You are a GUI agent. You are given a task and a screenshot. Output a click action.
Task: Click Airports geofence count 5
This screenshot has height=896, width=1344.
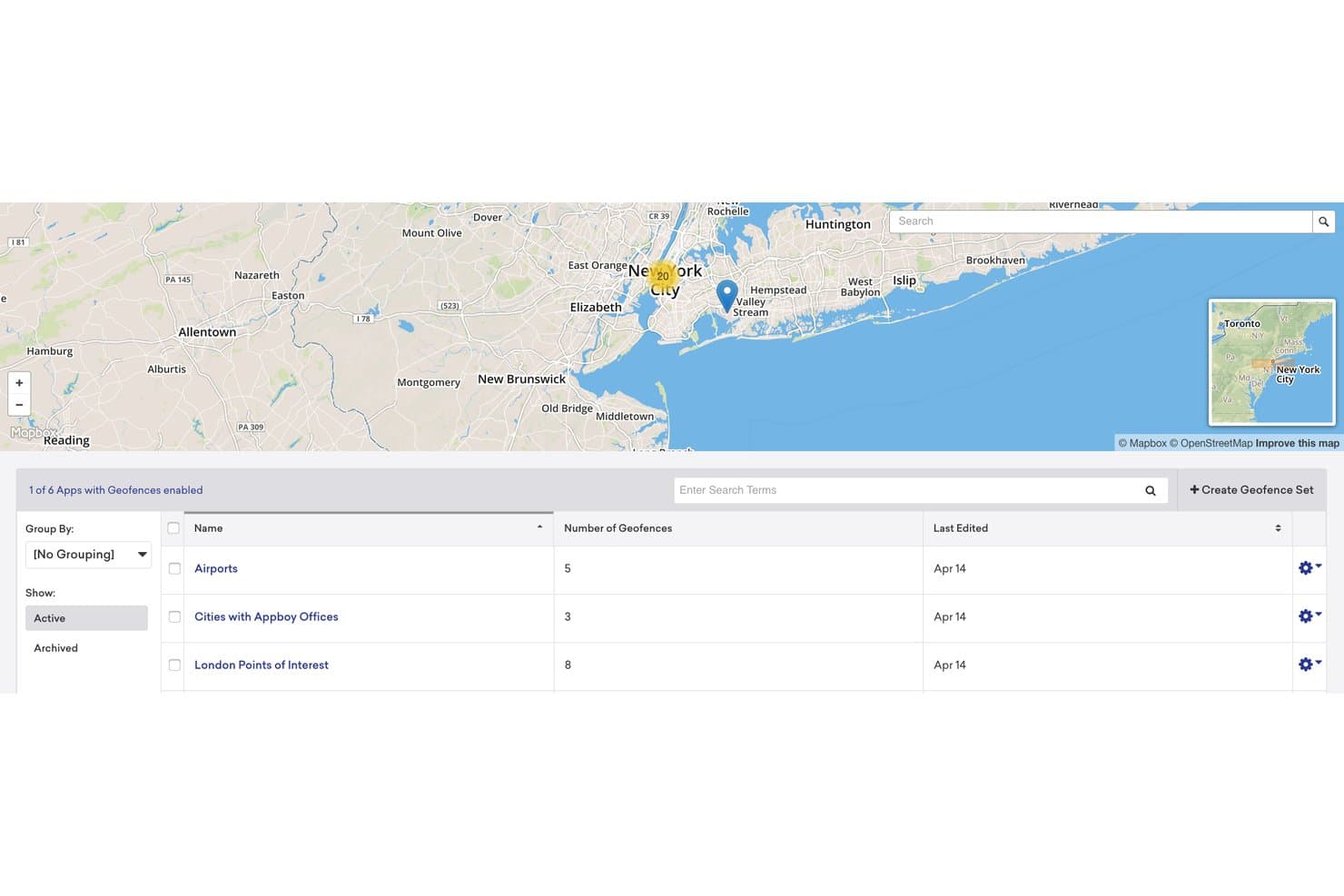pyautogui.click(x=568, y=569)
